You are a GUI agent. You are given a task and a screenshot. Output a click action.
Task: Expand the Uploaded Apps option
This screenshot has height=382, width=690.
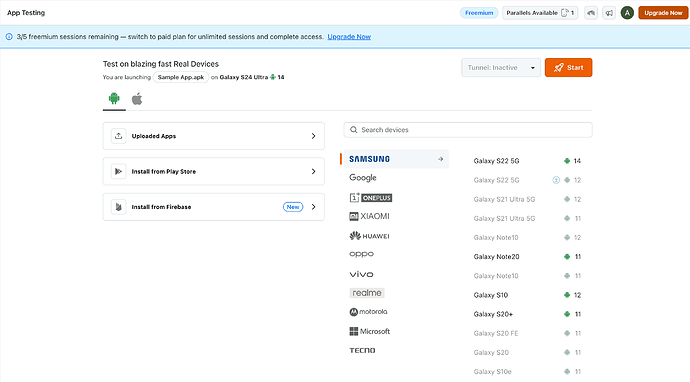coord(213,136)
